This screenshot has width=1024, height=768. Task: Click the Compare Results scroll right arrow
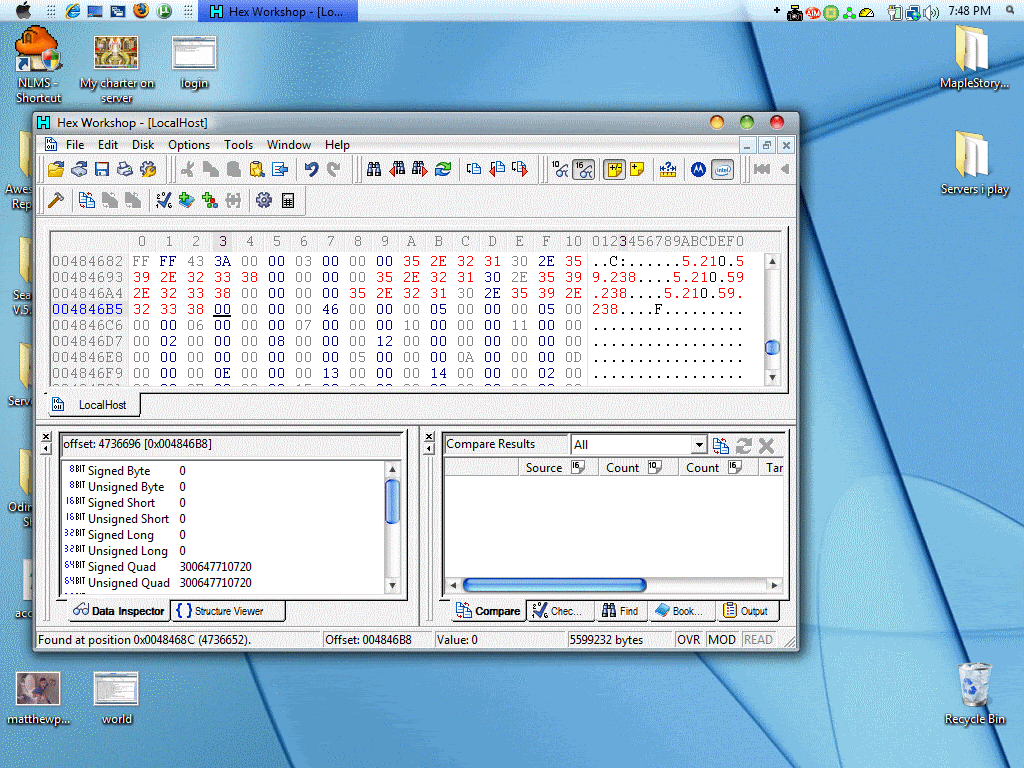click(x=775, y=585)
